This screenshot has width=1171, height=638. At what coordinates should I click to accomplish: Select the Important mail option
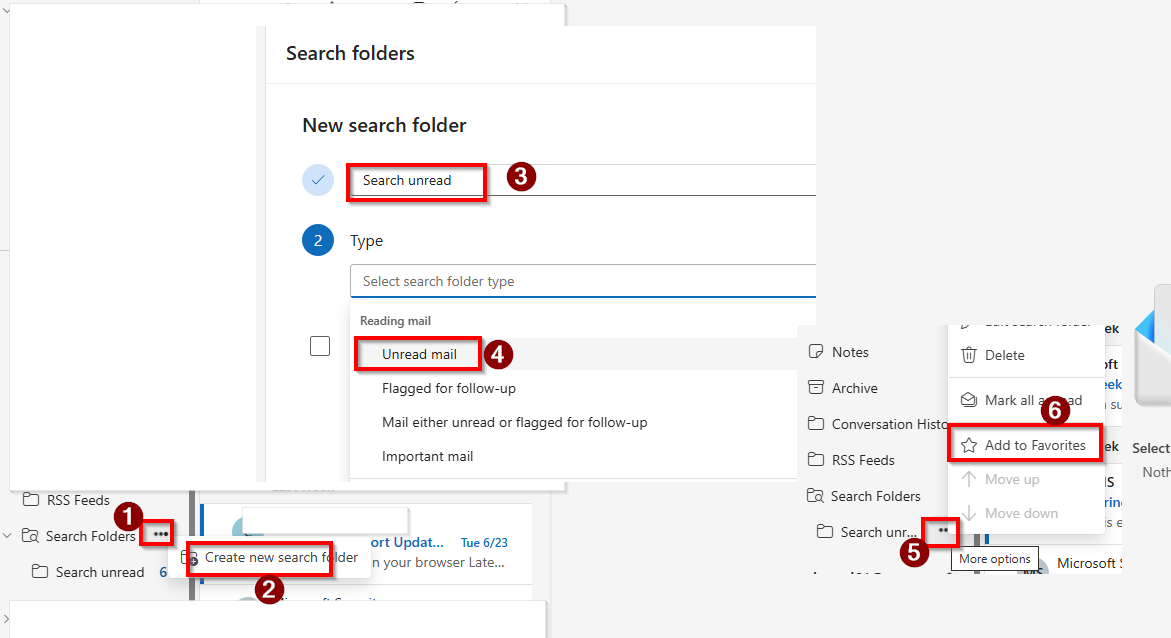click(427, 456)
